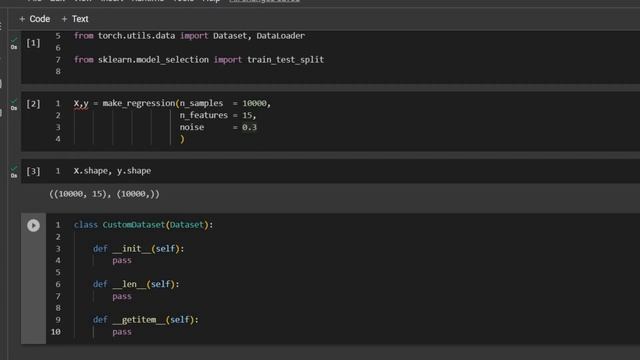Click the 'train_test_split' import line
Image resolution: width=640 pixels, height=360 pixels.
click(x=199, y=60)
